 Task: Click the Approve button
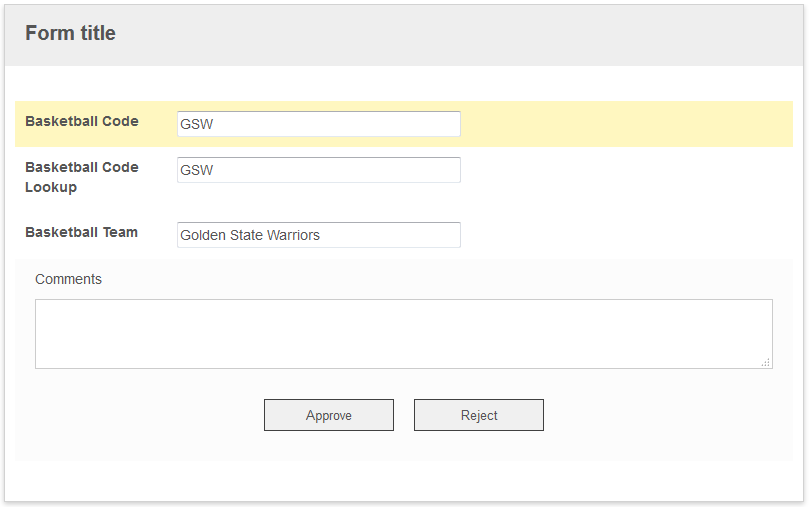(329, 415)
